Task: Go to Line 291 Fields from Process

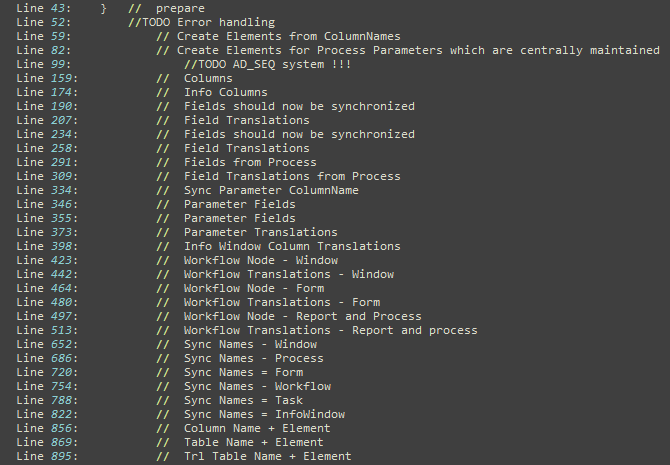Action: (166, 162)
